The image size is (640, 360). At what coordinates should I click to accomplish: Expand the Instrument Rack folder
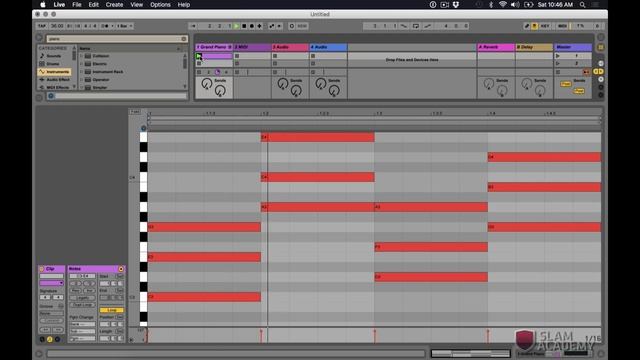click(x=82, y=72)
